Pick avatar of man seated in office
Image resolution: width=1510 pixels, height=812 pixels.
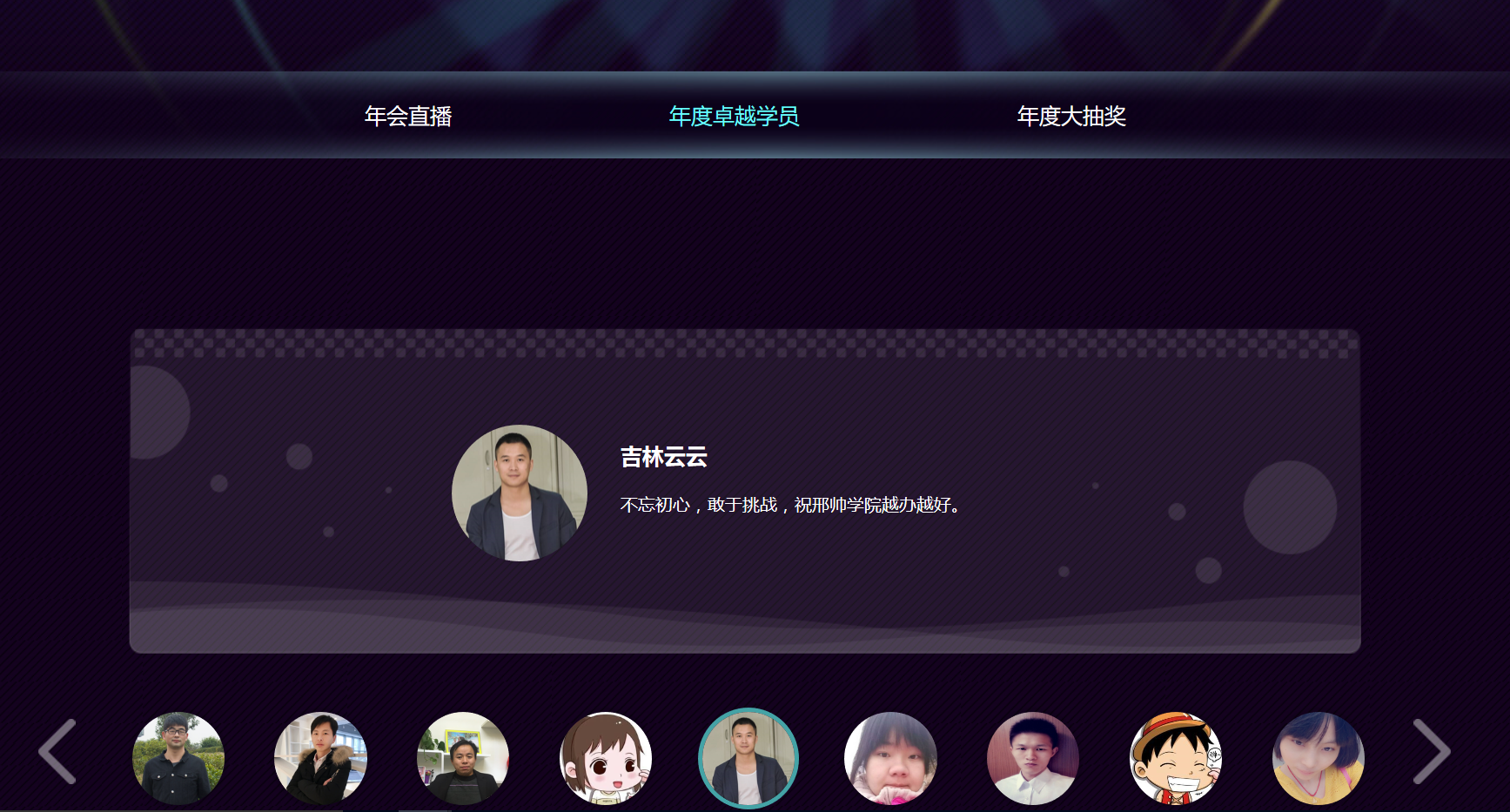tap(463, 758)
